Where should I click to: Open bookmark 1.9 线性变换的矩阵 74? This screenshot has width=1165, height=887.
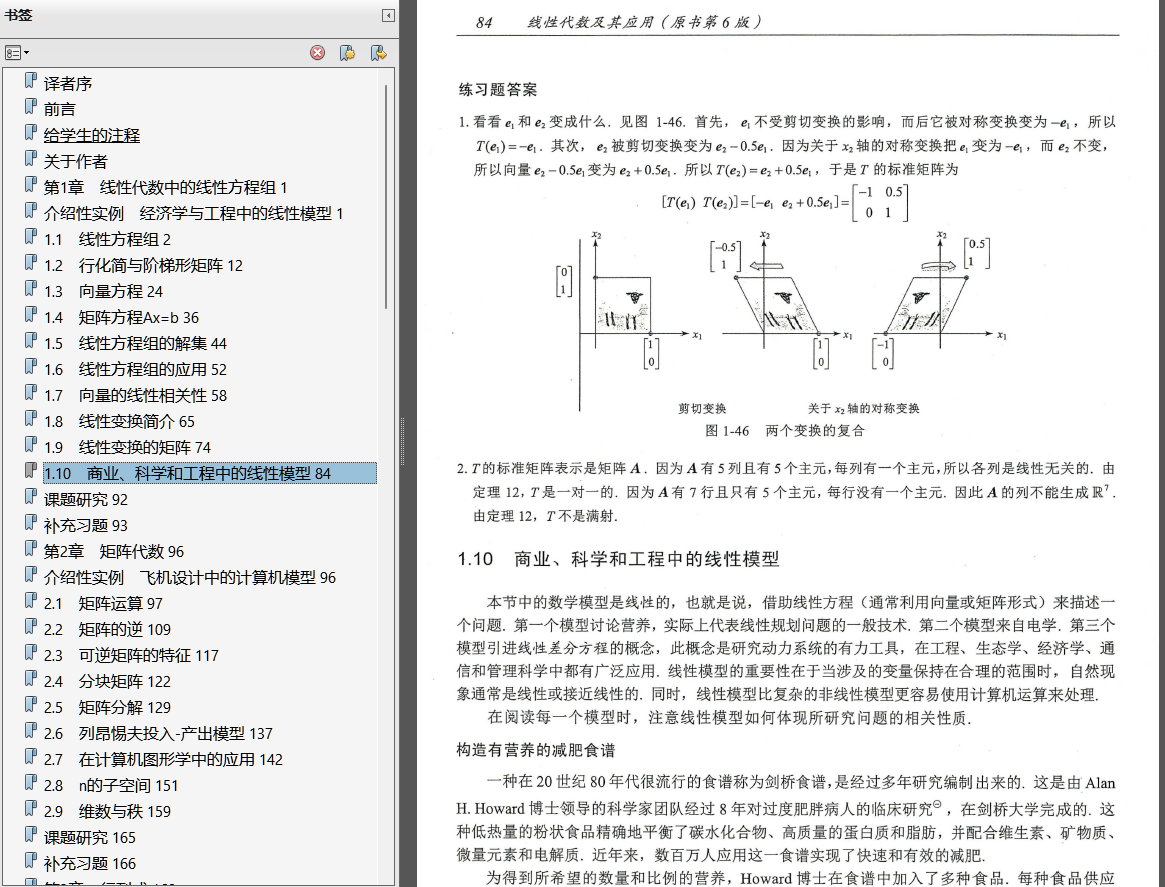(x=127, y=447)
